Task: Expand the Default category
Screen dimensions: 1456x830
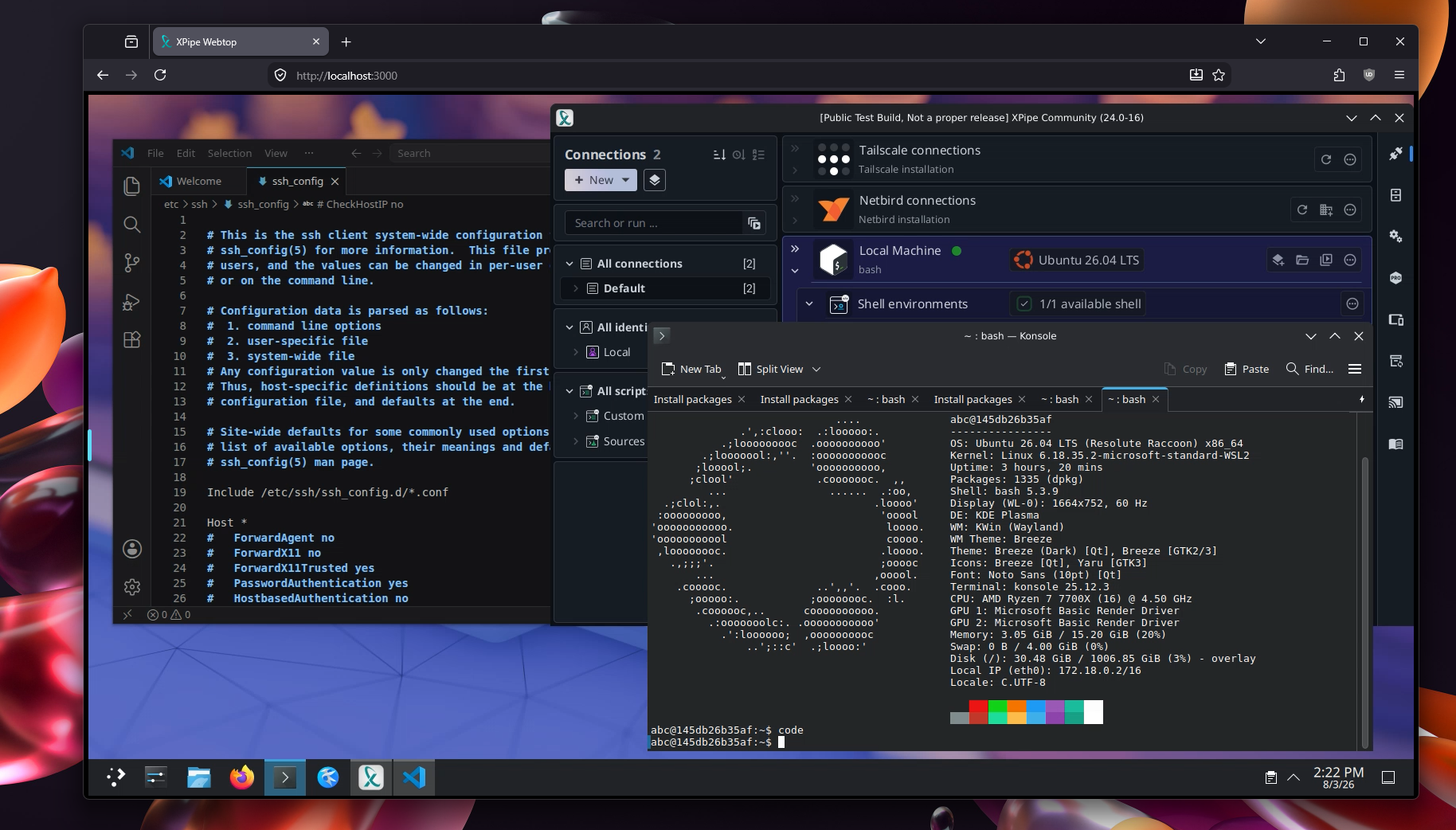Action: click(576, 288)
